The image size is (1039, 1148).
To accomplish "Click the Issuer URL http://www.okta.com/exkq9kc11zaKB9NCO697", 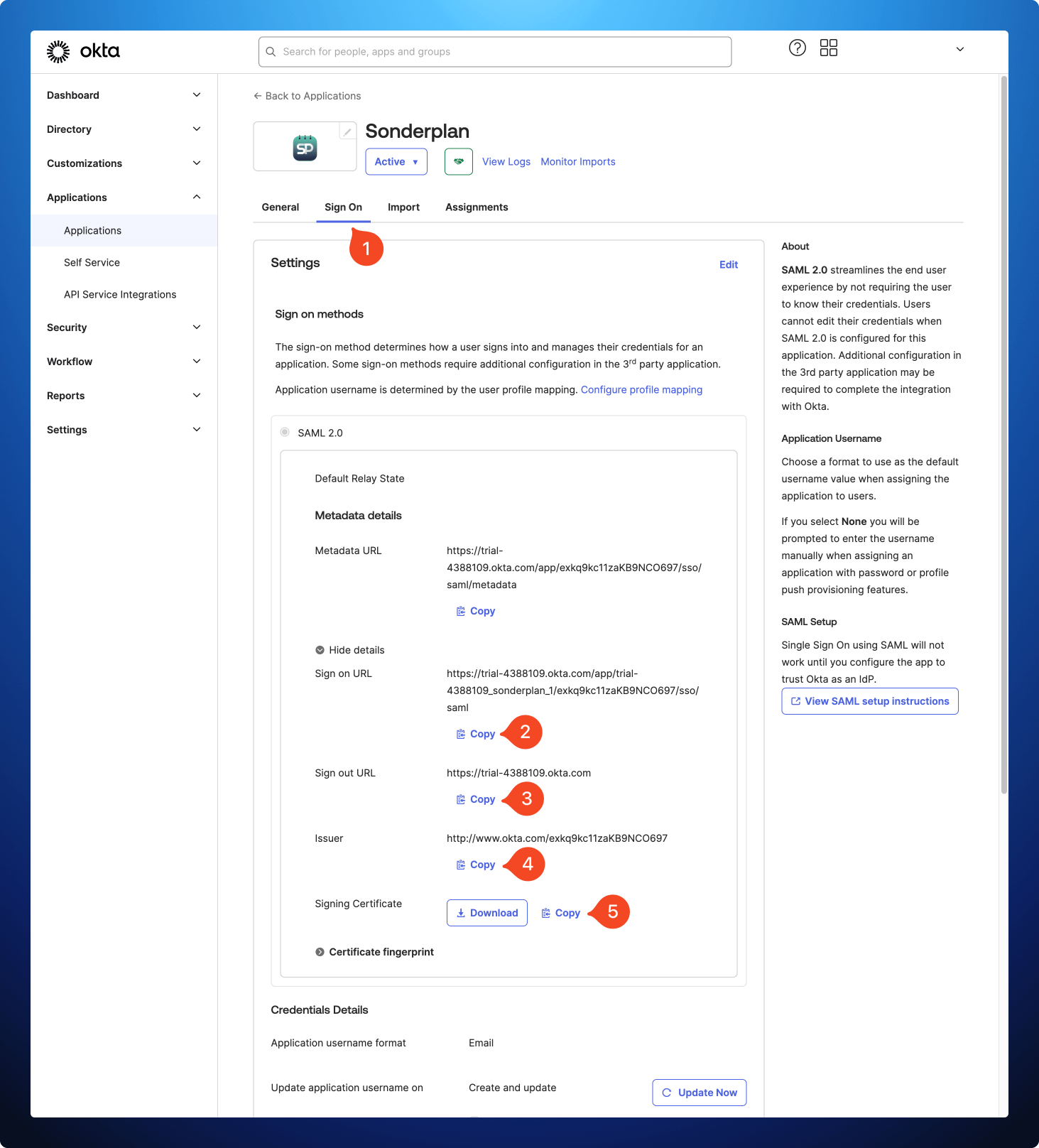I will coord(557,838).
